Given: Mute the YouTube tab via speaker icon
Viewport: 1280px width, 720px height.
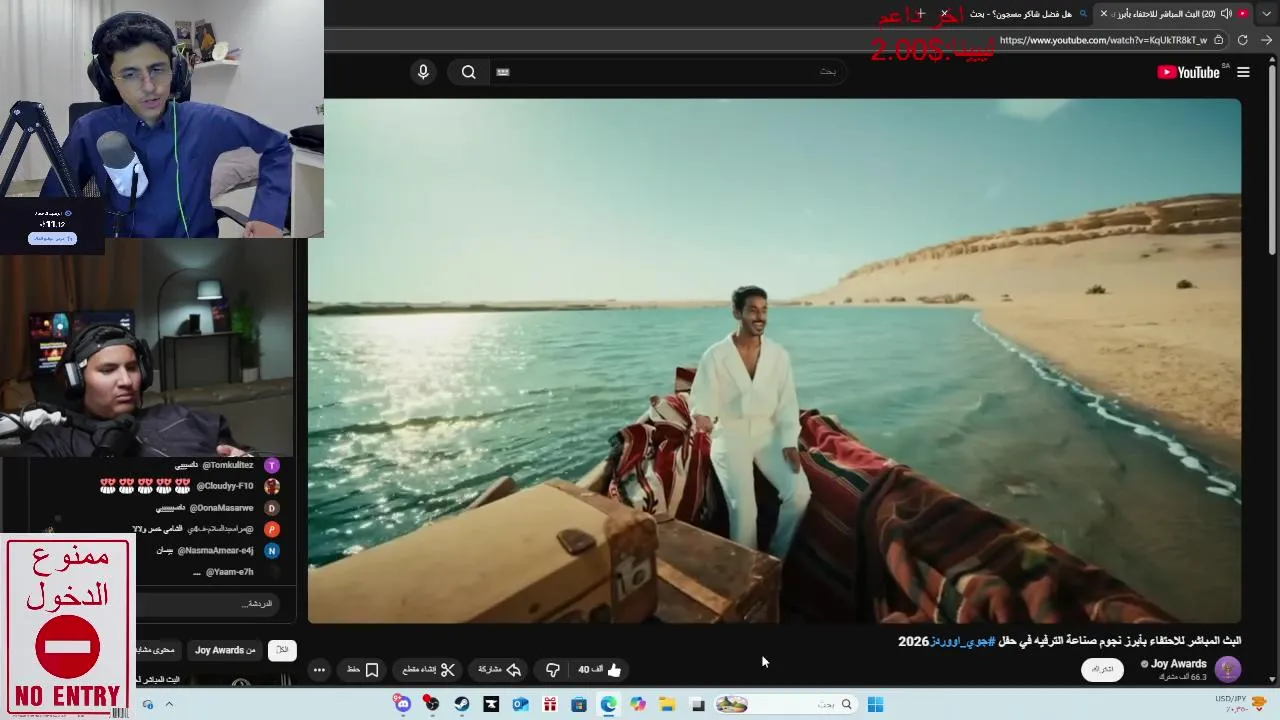Looking at the screenshot, I should coord(1226,14).
